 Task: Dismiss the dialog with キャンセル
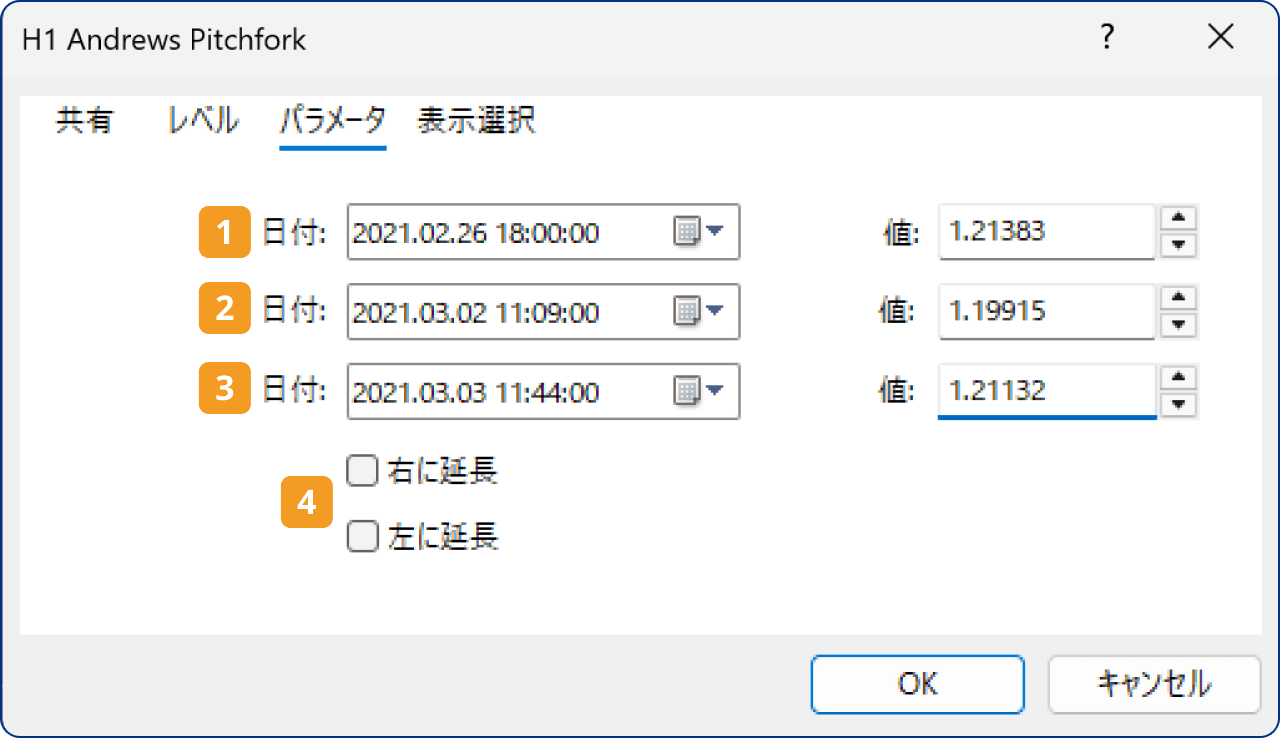pyautogui.click(x=1154, y=684)
